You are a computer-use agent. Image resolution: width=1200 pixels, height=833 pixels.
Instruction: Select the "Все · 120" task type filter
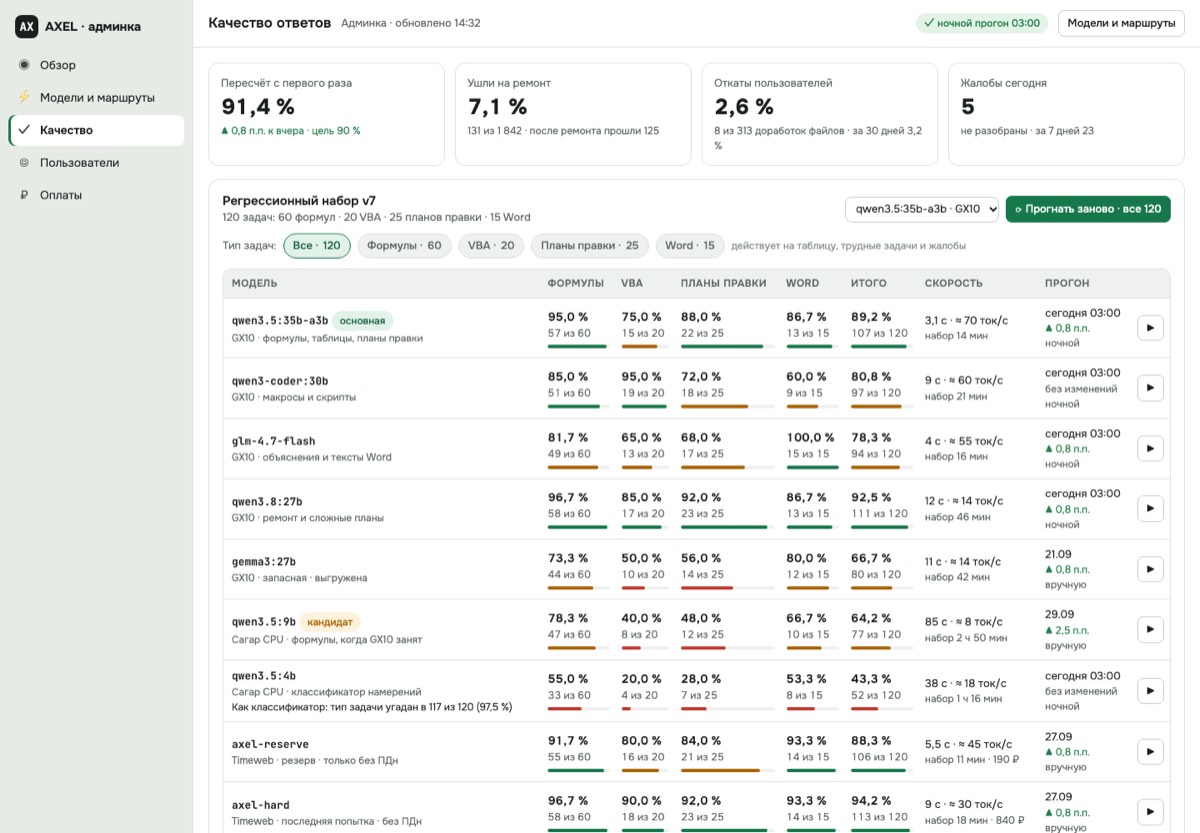tap(317, 246)
